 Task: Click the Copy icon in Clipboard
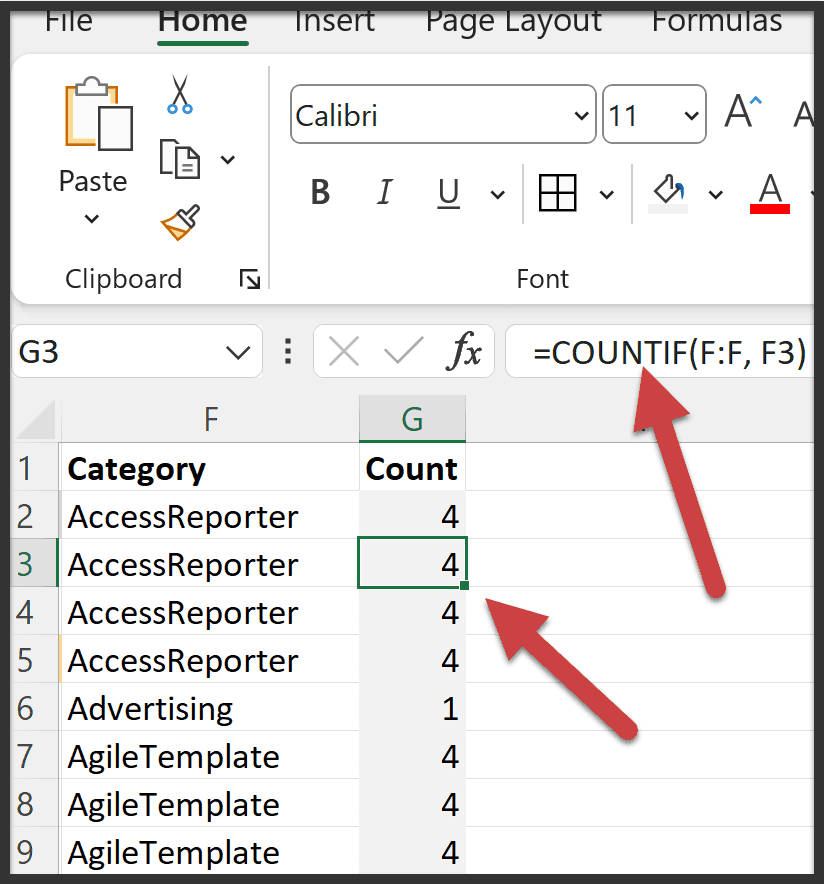(180, 159)
